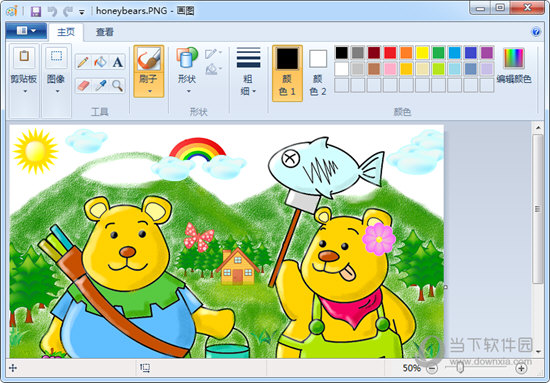550x383 pixels.
Task: Click the Redo arrow in title bar
Action: [68, 12]
